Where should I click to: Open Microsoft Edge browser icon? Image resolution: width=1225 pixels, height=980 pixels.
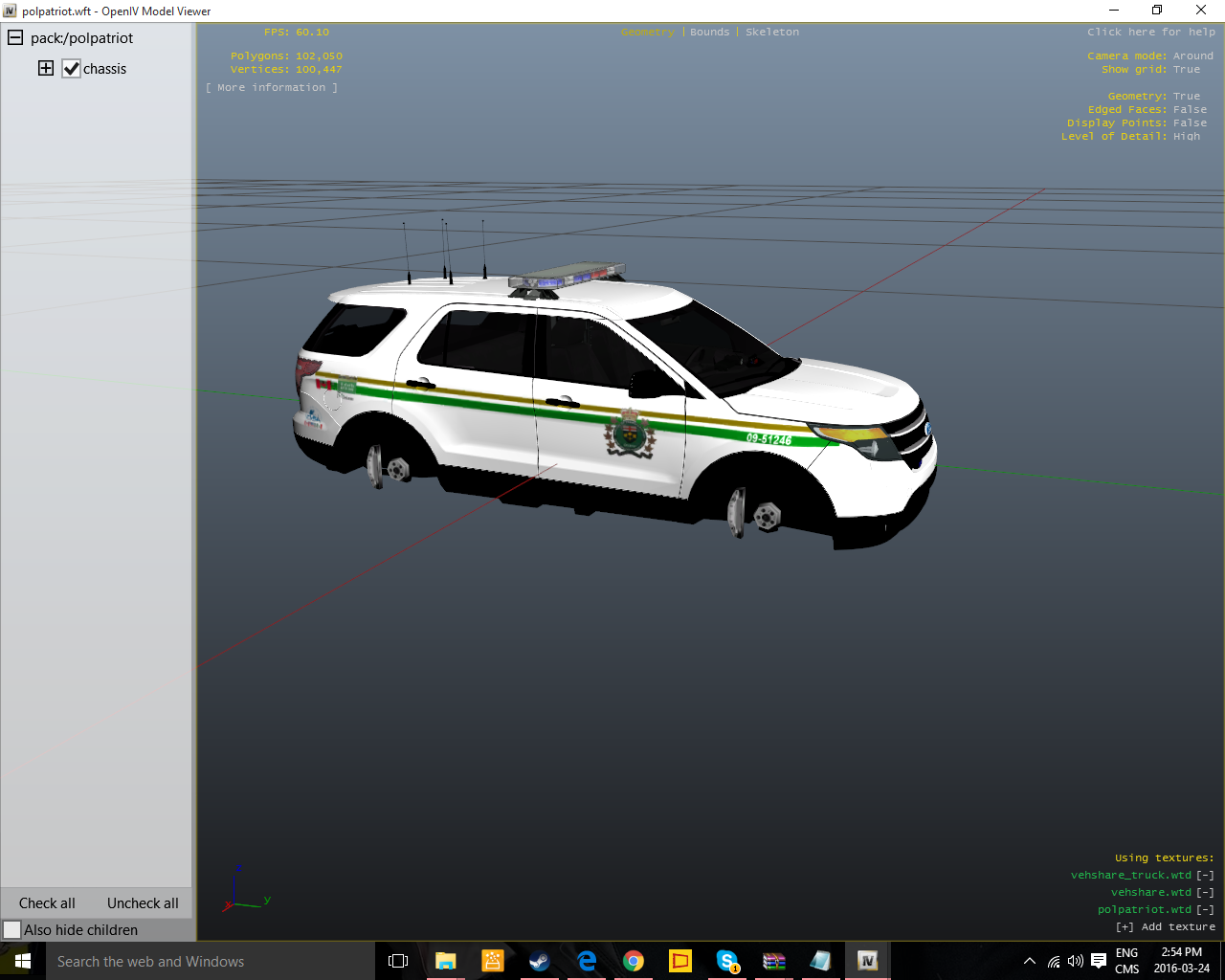587,961
